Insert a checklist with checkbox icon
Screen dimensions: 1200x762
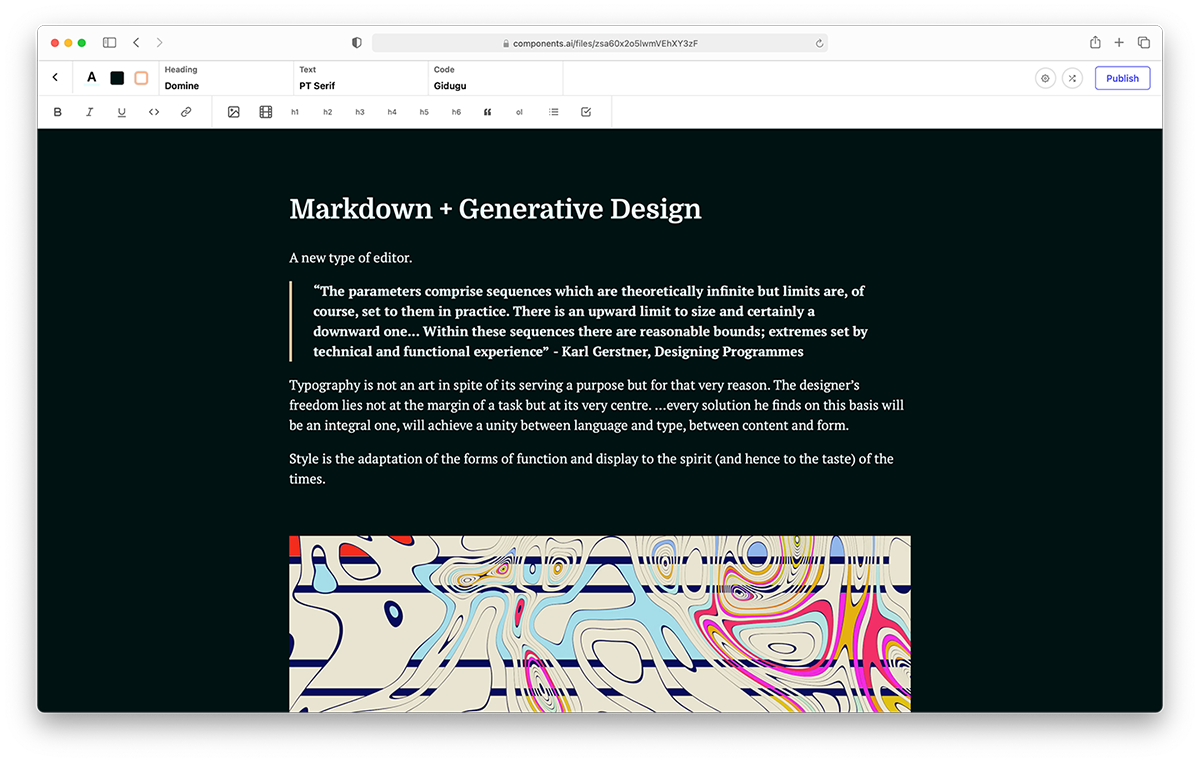585,112
